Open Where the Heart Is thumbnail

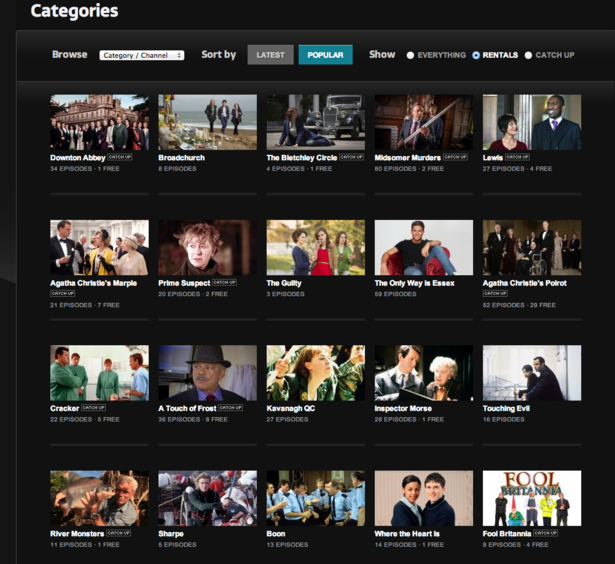click(424, 498)
